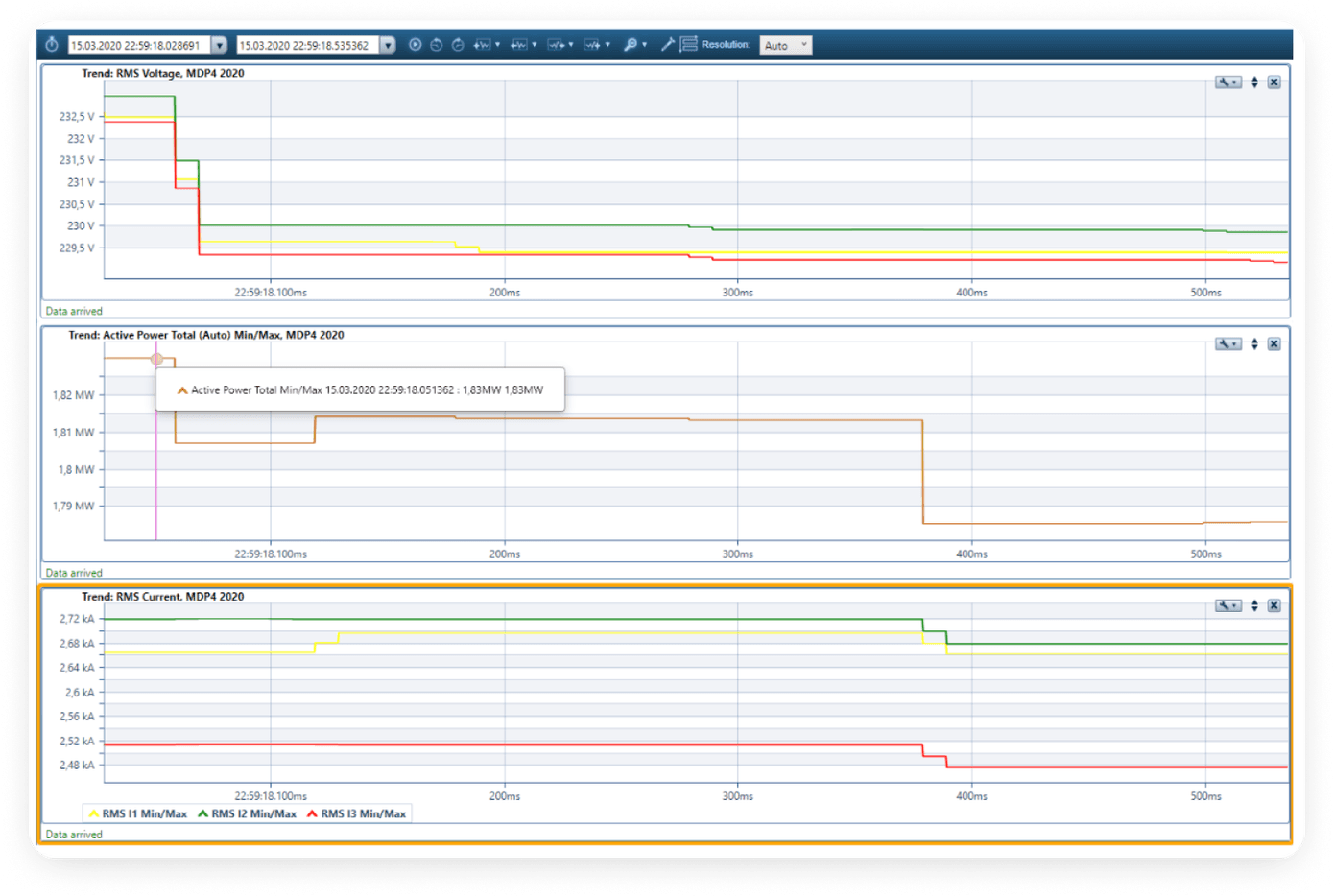Click the pink cursor marker on the Active Power chart

(x=156, y=359)
